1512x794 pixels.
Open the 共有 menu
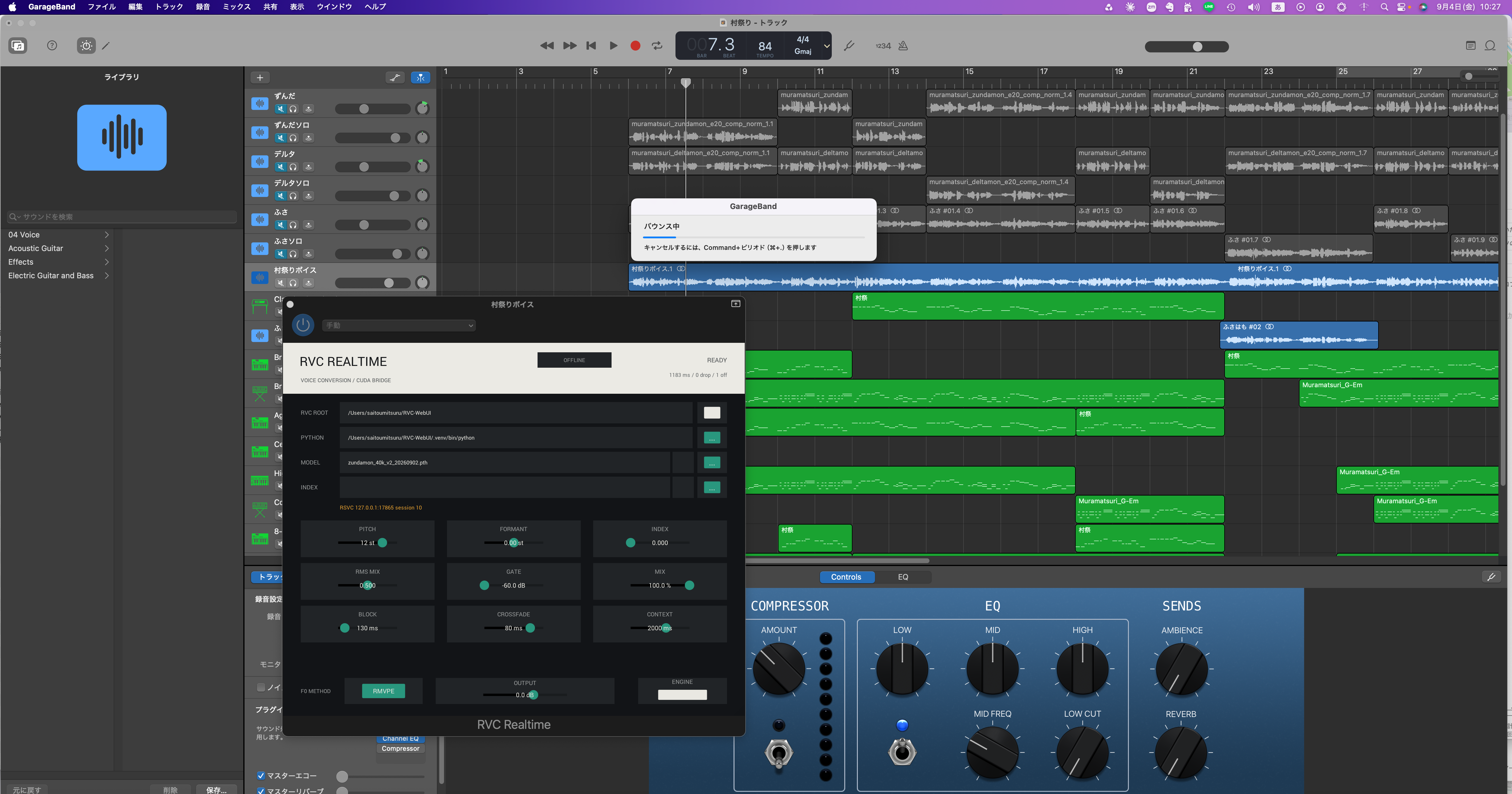click(x=270, y=7)
